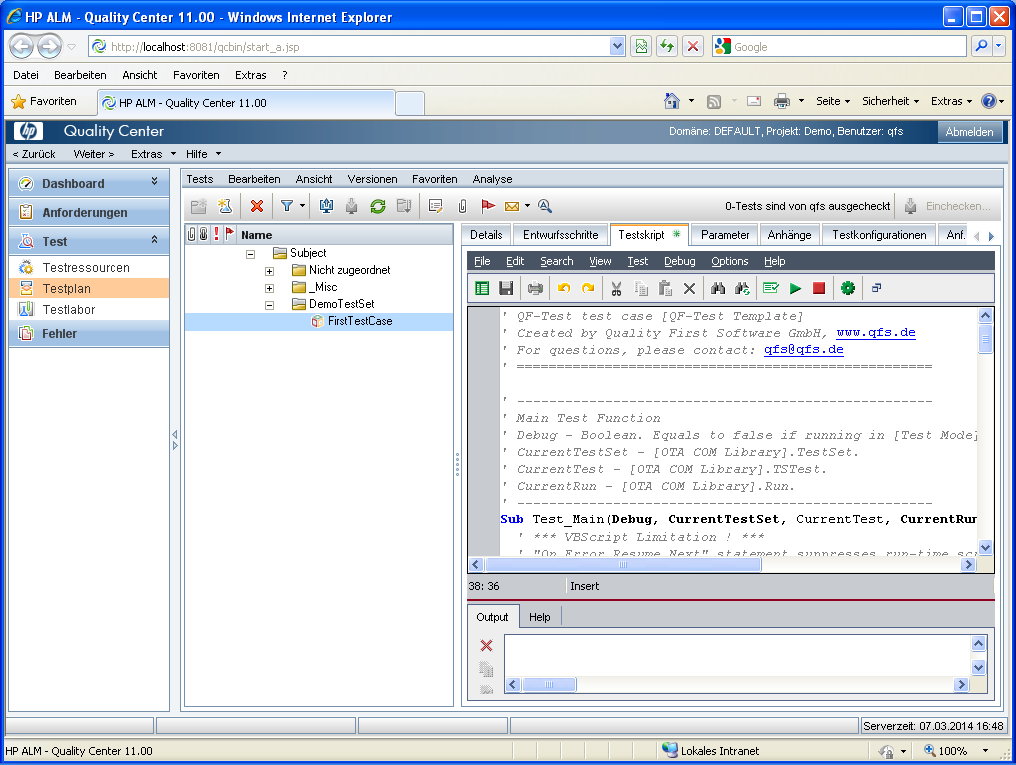Click the edit details pencil icon
Image resolution: width=1016 pixels, height=765 pixels.
(x=435, y=206)
